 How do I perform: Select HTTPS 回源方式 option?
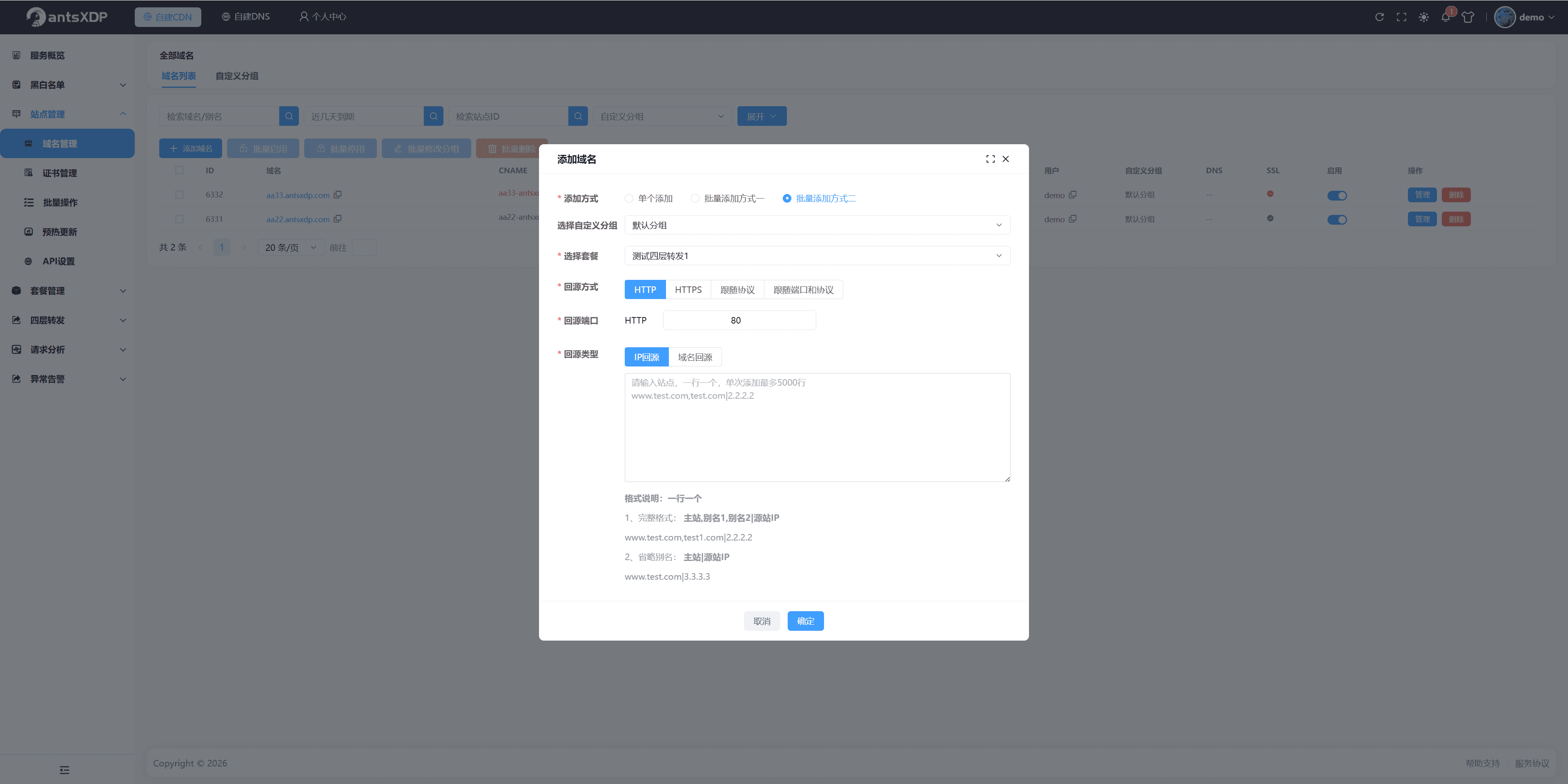[688, 290]
